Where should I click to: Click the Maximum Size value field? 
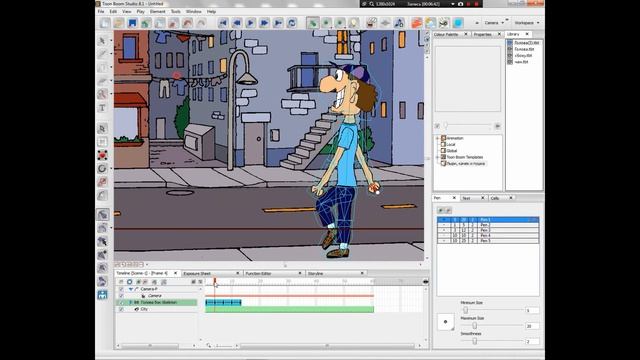pyautogui.click(x=532, y=326)
